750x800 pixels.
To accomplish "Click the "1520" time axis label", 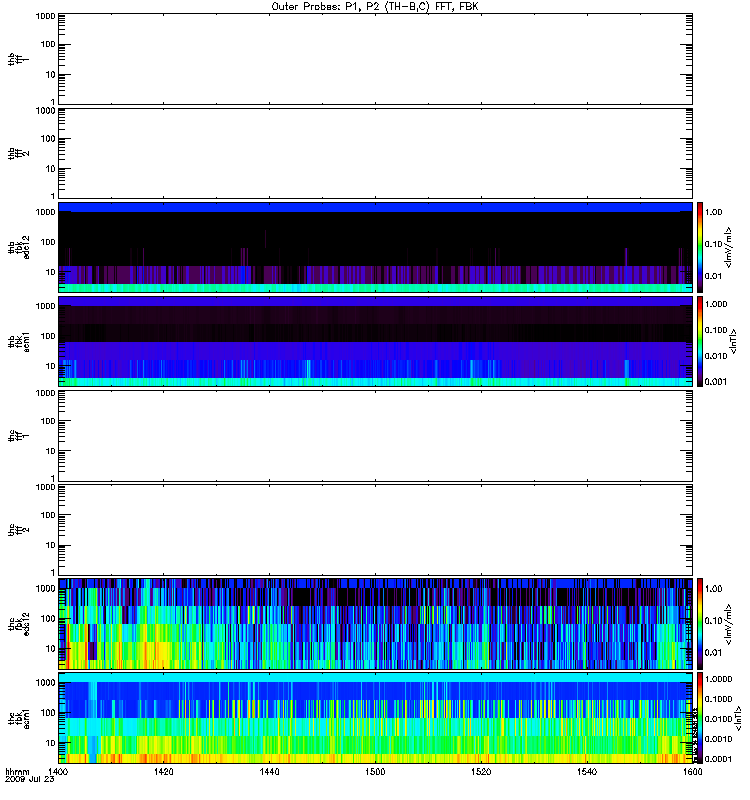I will tap(481, 772).
